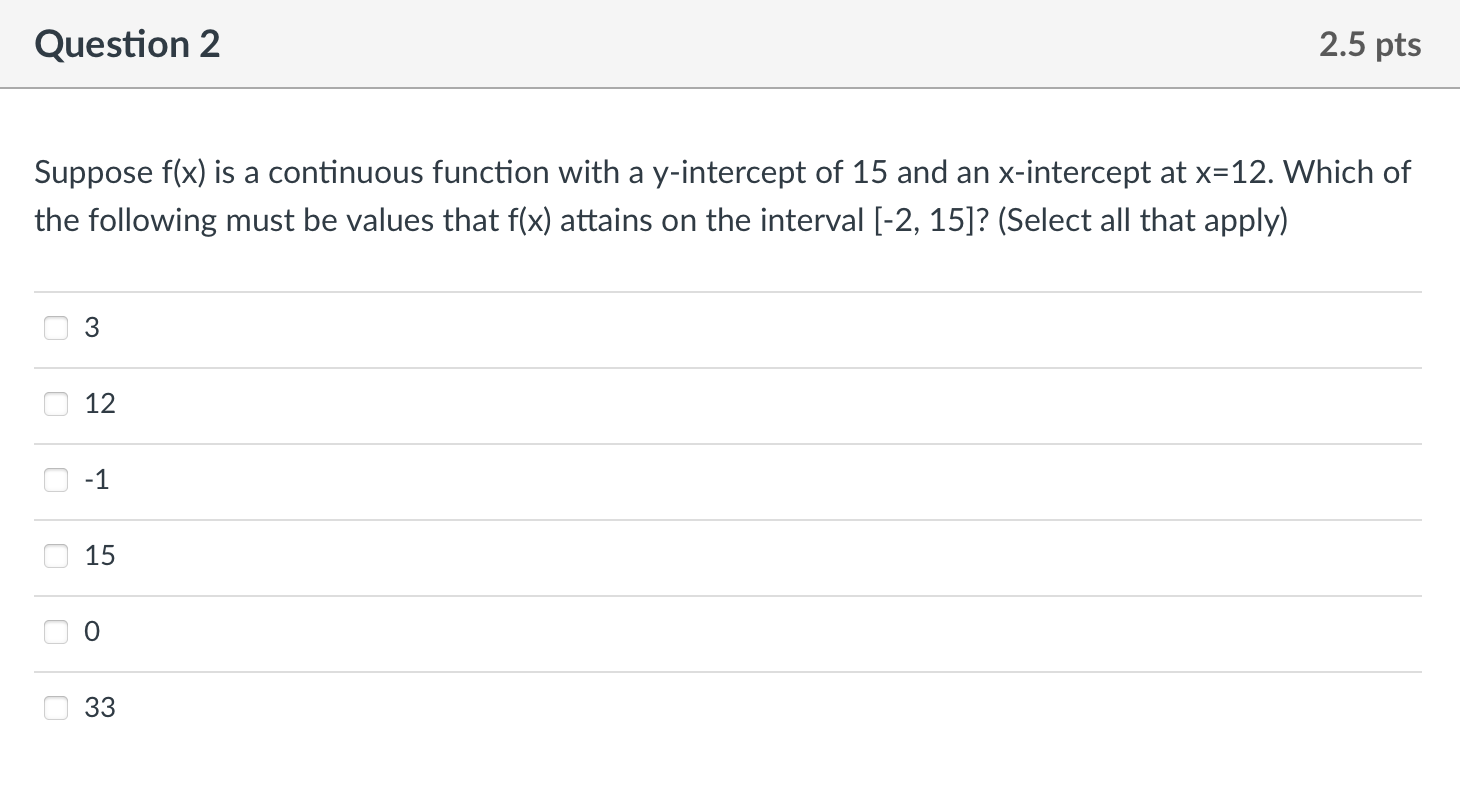Image resolution: width=1460 pixels, height=786 pixels.
Task: Click the Question 2 heading
Action: (126, 44)
